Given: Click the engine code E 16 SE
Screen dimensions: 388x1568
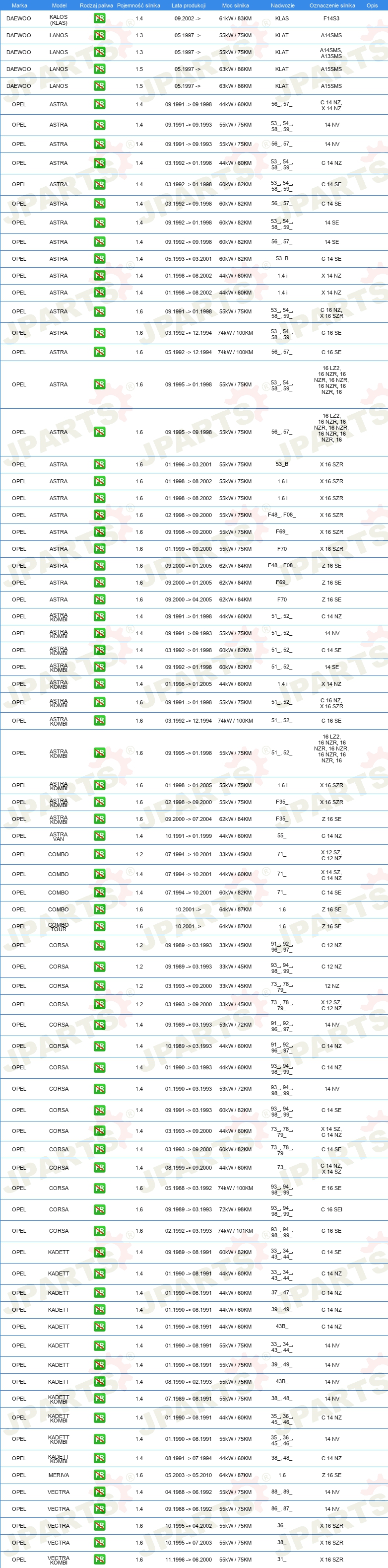Looking at the screenshot, I should (331, 1188).
